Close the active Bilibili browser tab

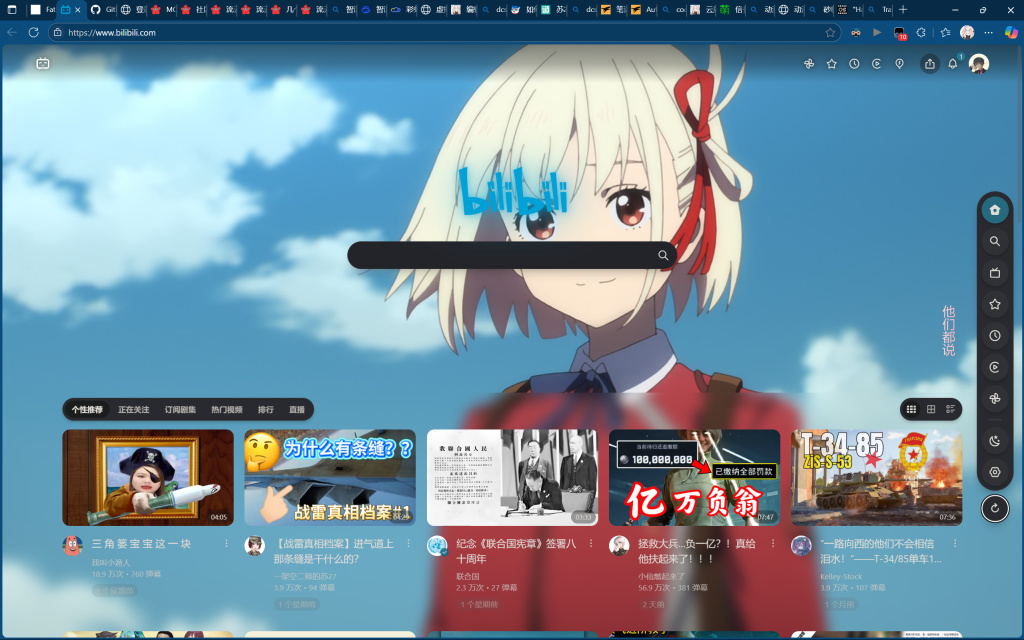[78, 10]
